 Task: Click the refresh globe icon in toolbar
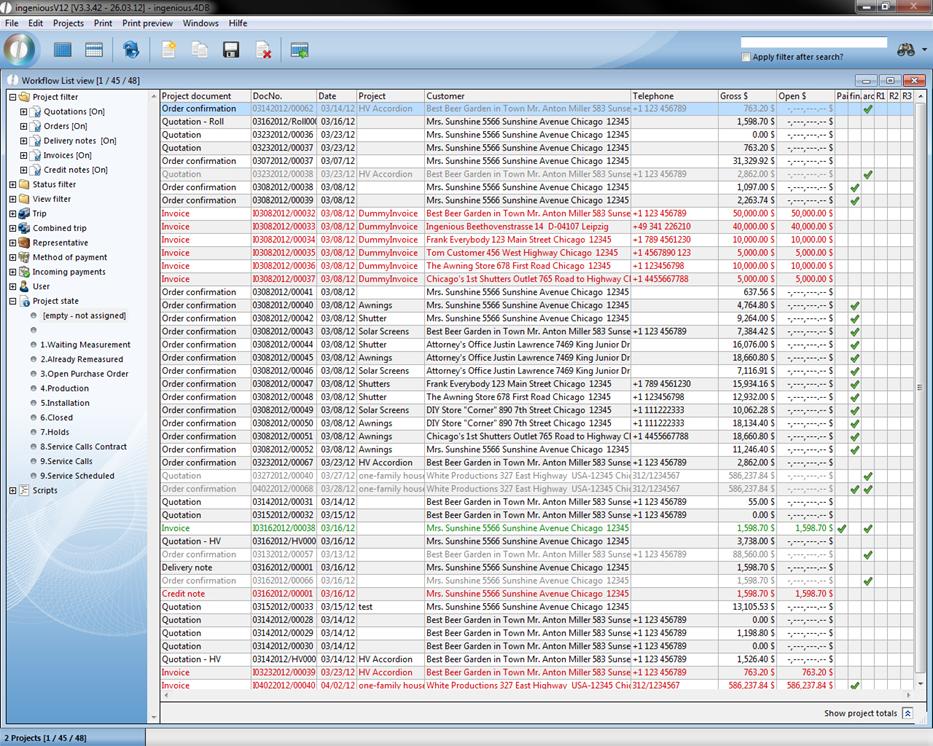(x=131, y=49)
